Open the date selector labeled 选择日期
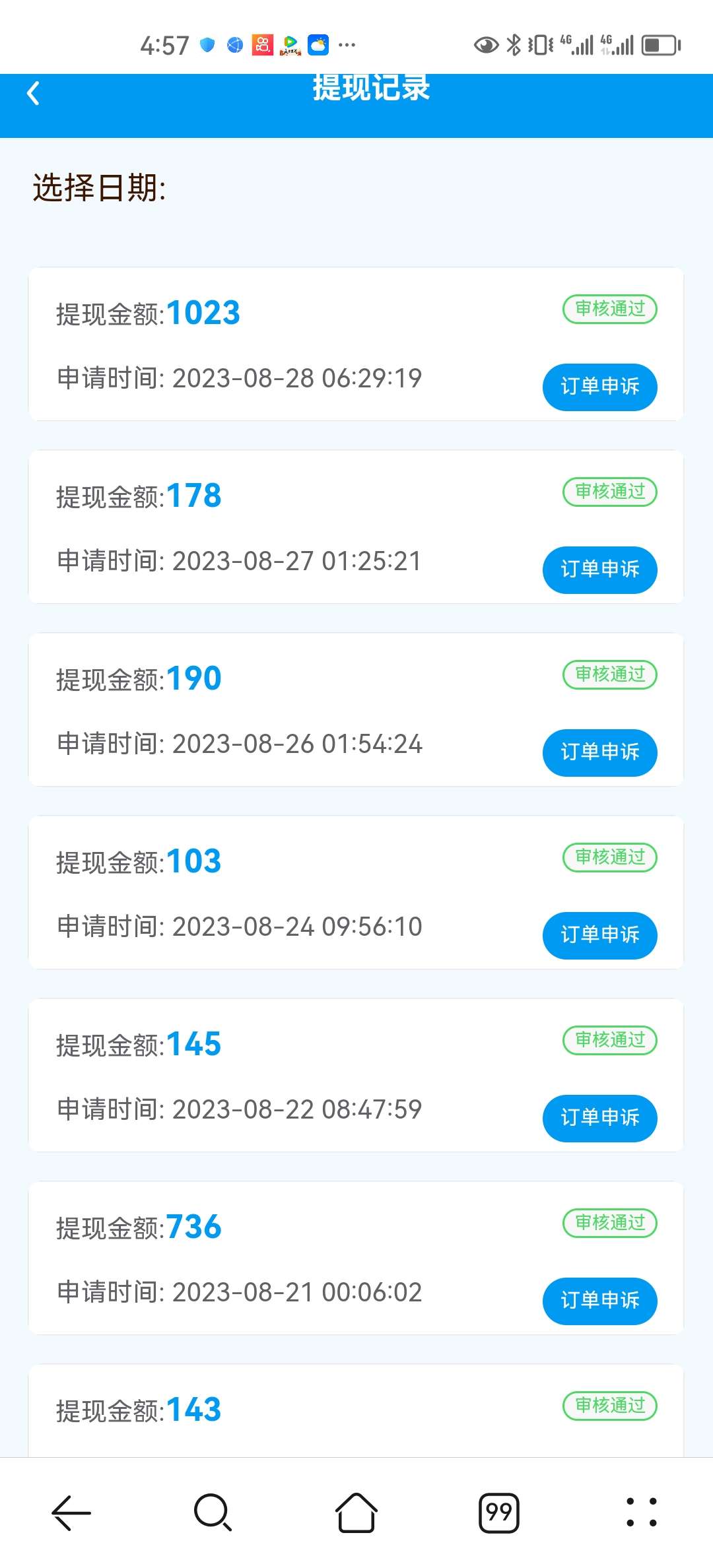Screen dimensions: 713x1568 coord(100,188)
